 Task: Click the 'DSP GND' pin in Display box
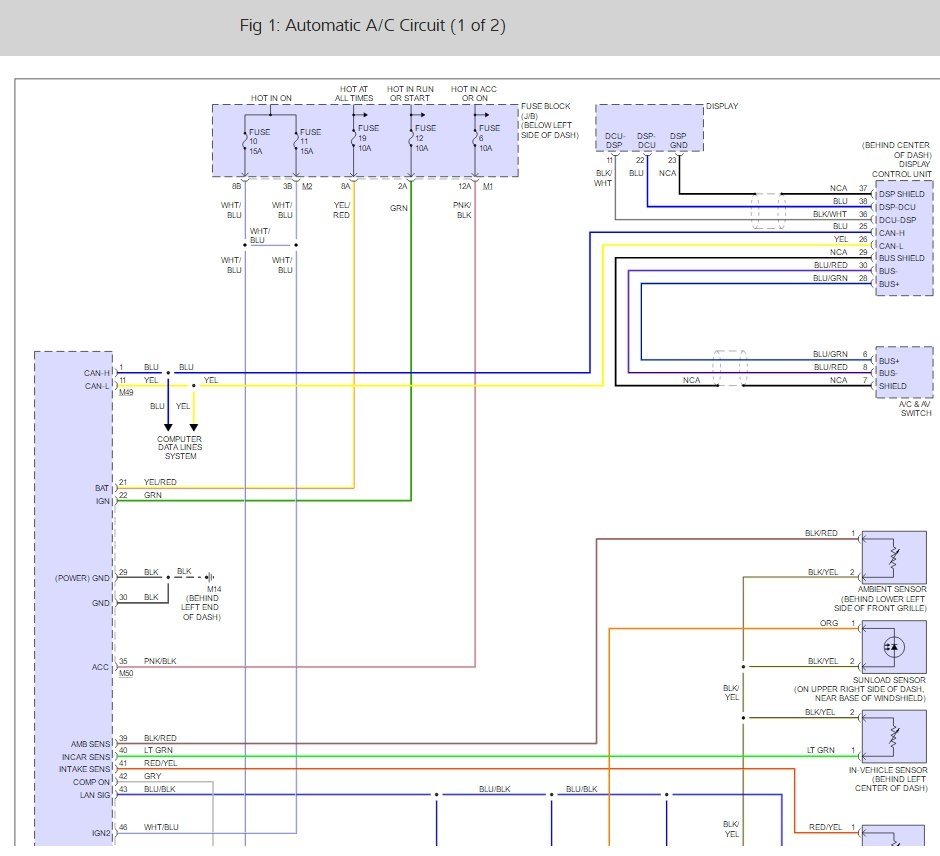(x=679, y=141)
